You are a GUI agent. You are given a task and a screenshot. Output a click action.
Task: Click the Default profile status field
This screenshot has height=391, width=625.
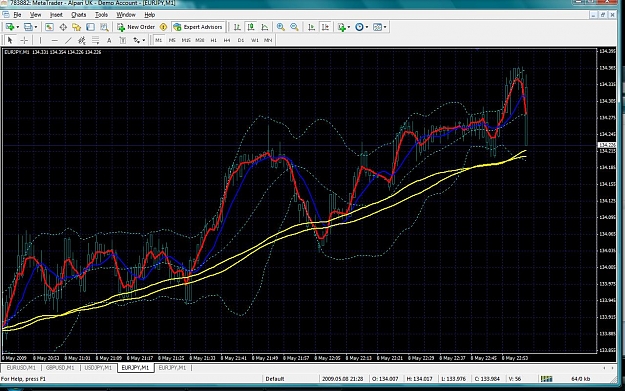click(x=275, y=379)
